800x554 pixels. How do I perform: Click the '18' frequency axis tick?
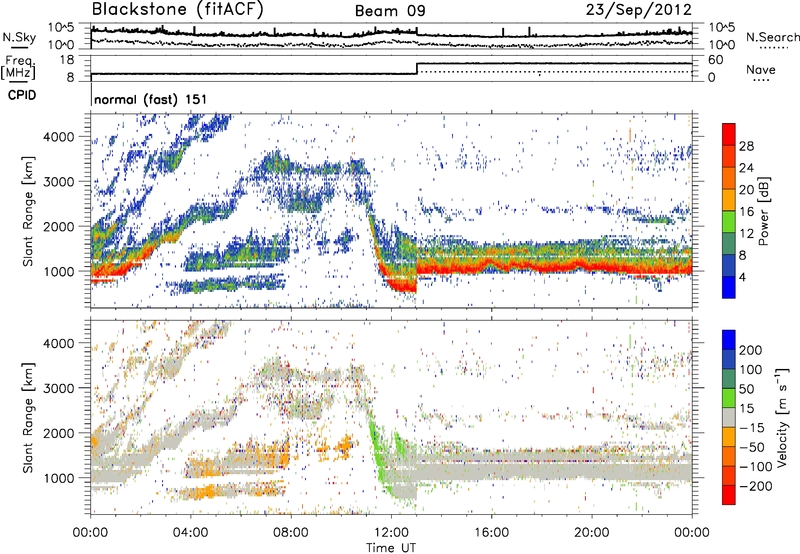67,60
